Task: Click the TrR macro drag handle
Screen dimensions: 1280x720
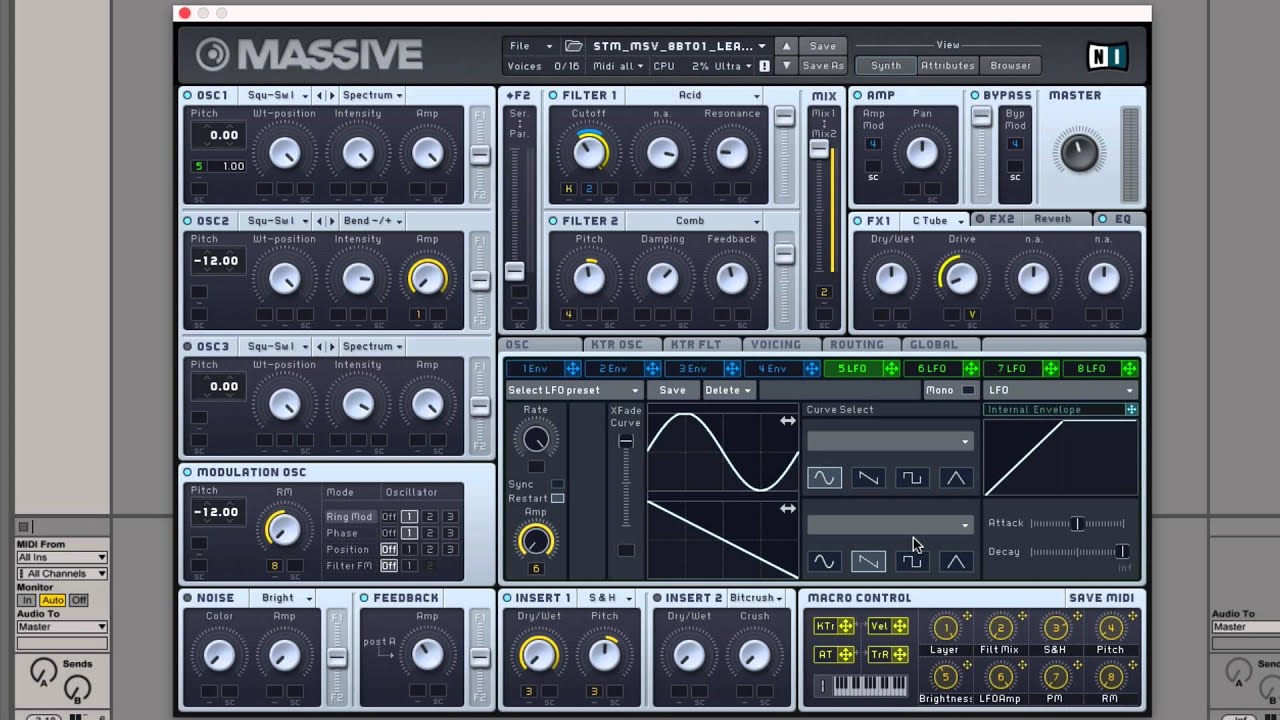Action: click(899, 654)
